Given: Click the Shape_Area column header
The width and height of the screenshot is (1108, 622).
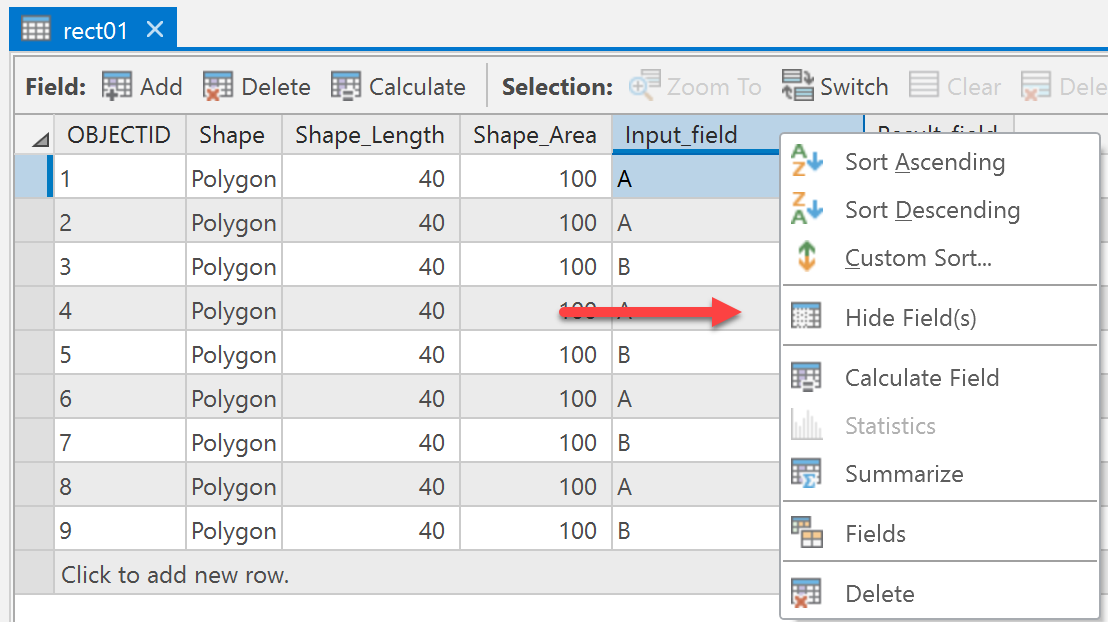Looking at the screenshot, I should pos(535,136).
